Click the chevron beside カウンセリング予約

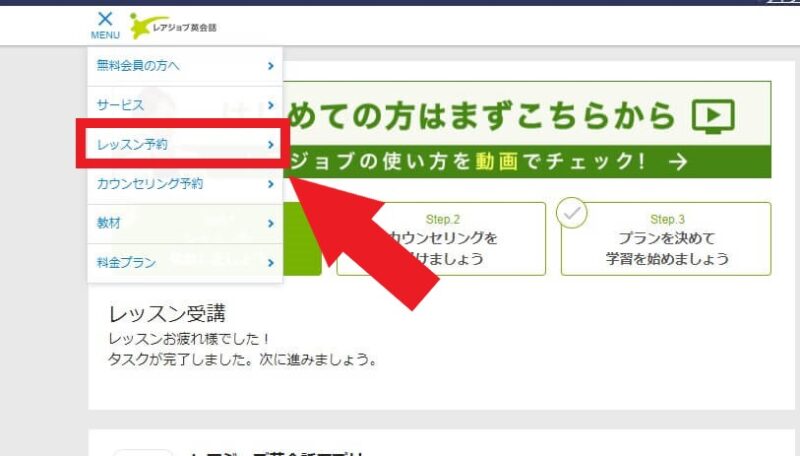(271, 184)
